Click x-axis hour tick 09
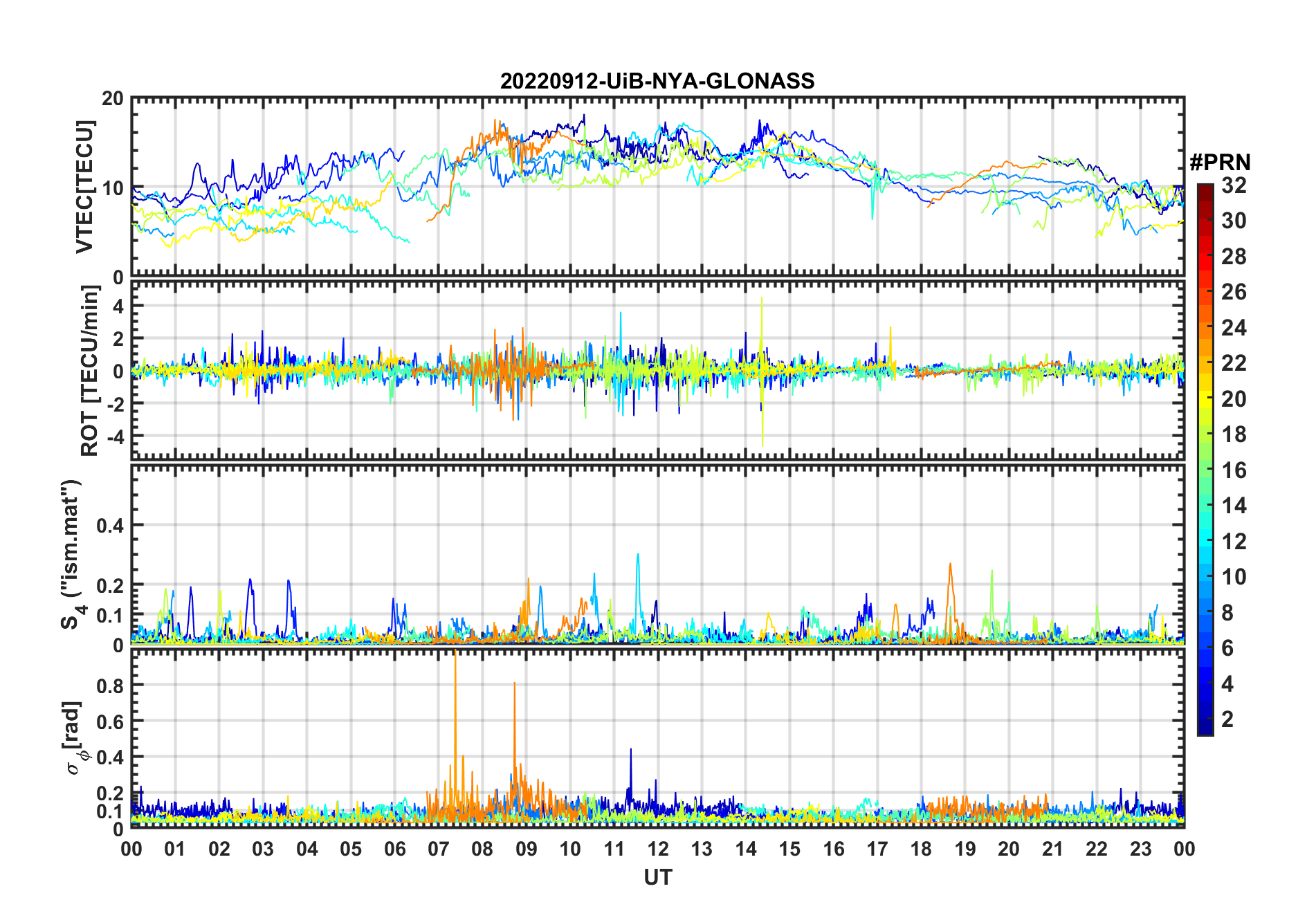Viewport: 1316px width, 920px height. click(x=527, y=849)
